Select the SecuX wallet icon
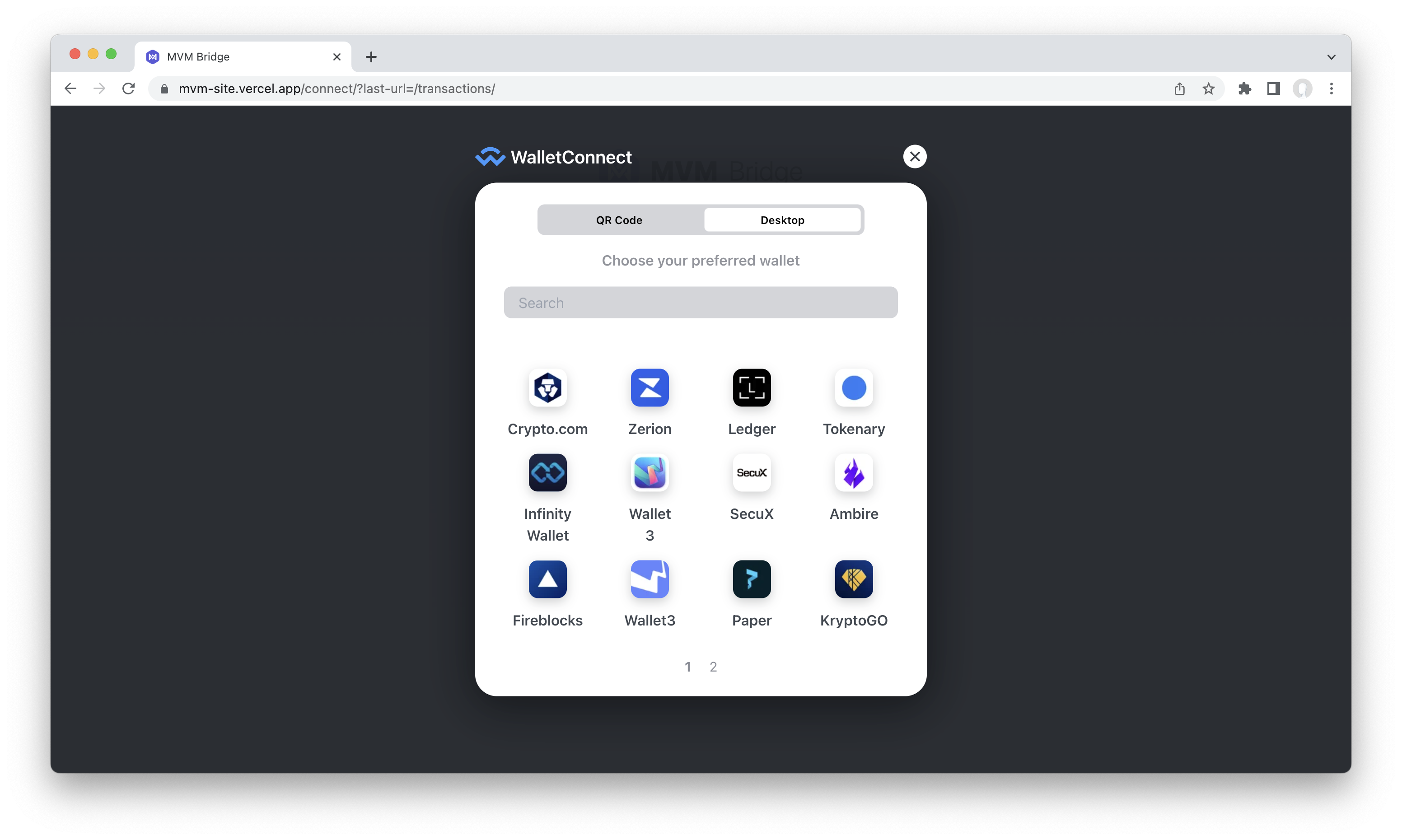Viewport: 1402px width, 840px height. (752, 472)
